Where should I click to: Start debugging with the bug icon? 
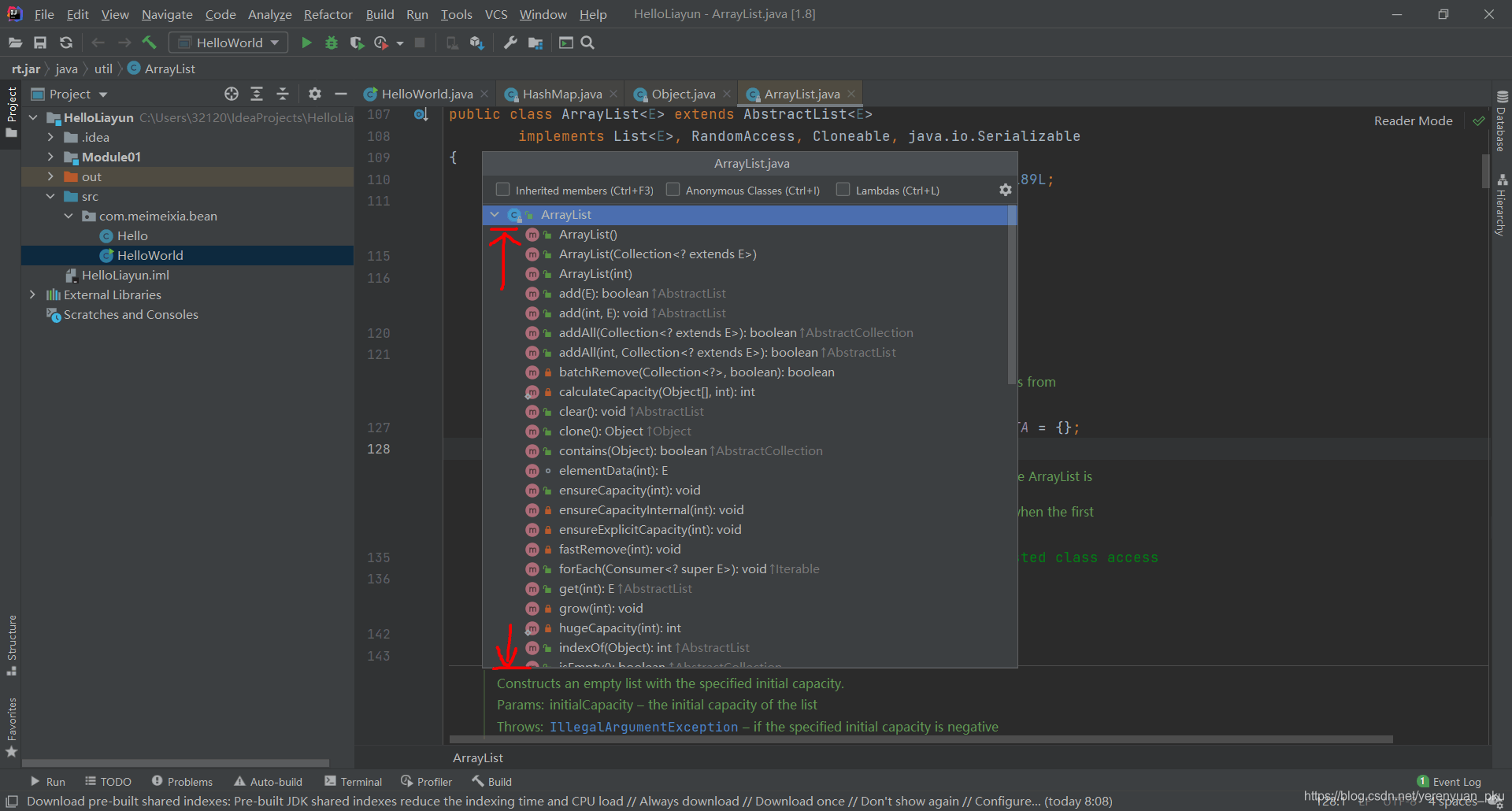coord(332,43)
